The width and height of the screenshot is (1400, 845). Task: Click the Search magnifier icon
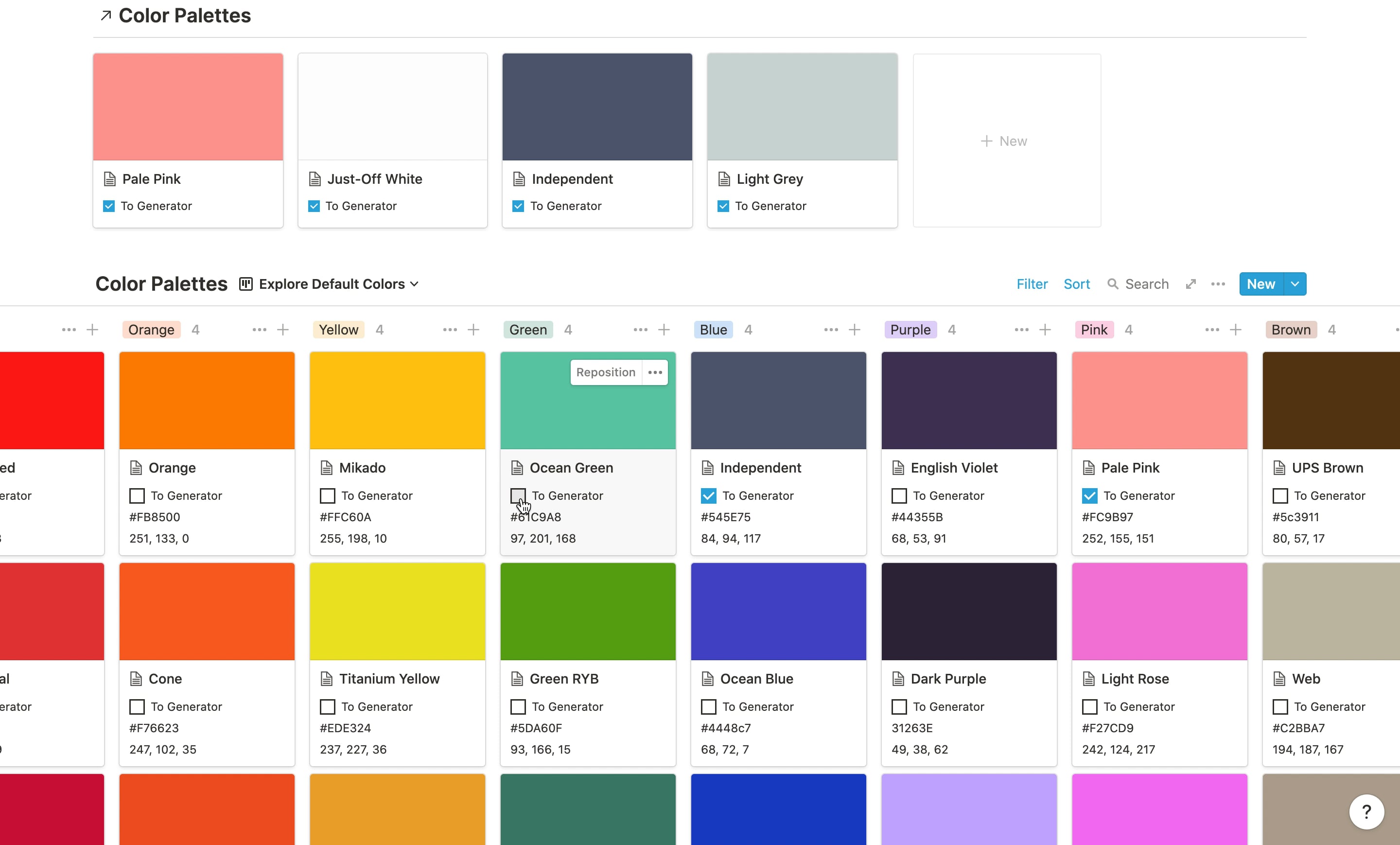(x=1113, y=284)
